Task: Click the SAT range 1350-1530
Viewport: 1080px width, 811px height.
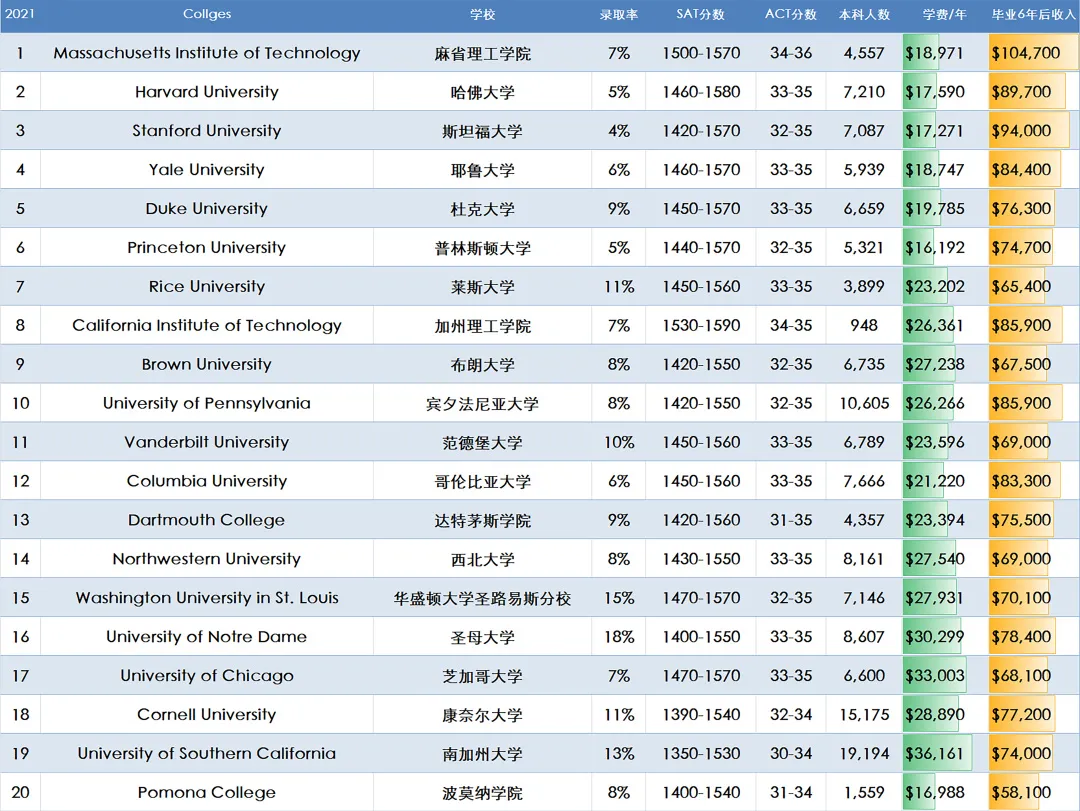Action: click(701, 754)
